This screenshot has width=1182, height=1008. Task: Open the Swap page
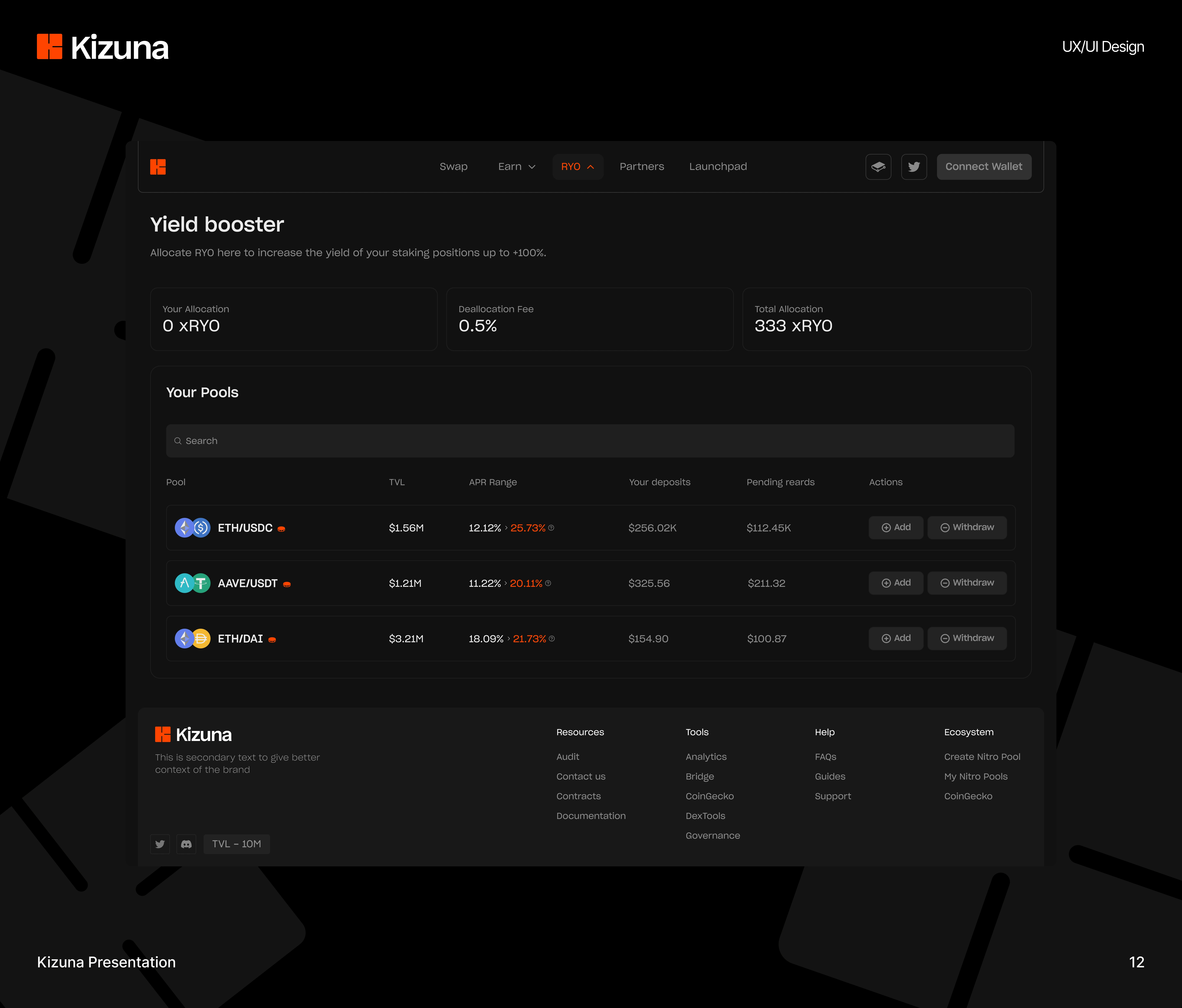click(x=454, y=167)
